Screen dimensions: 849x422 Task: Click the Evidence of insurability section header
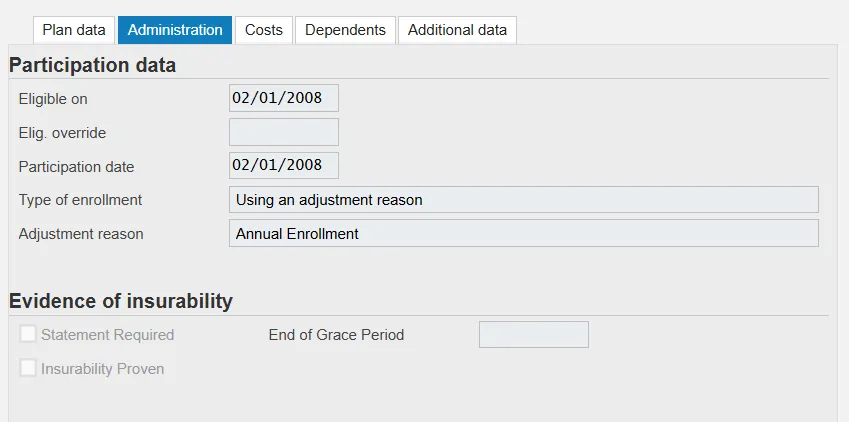121,301
